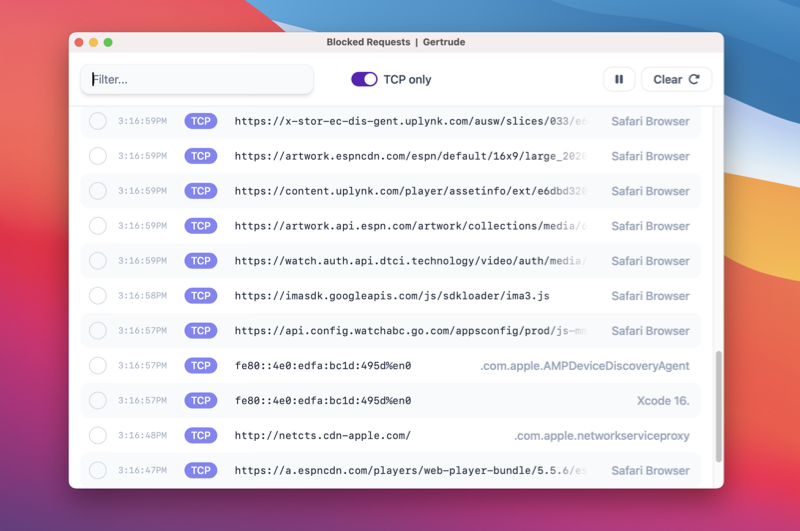
Task: Toggle the TCP only switch
Action: [364, 80]
